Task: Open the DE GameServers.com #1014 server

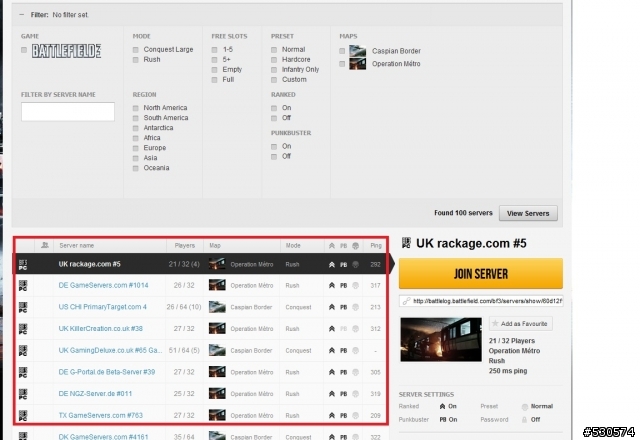Action: (x=103, y=285)
